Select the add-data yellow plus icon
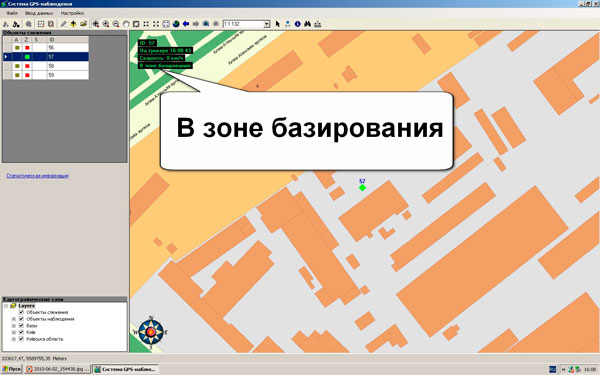The height and width of the screenshot is (375, 600). click(x=73, y=24)
